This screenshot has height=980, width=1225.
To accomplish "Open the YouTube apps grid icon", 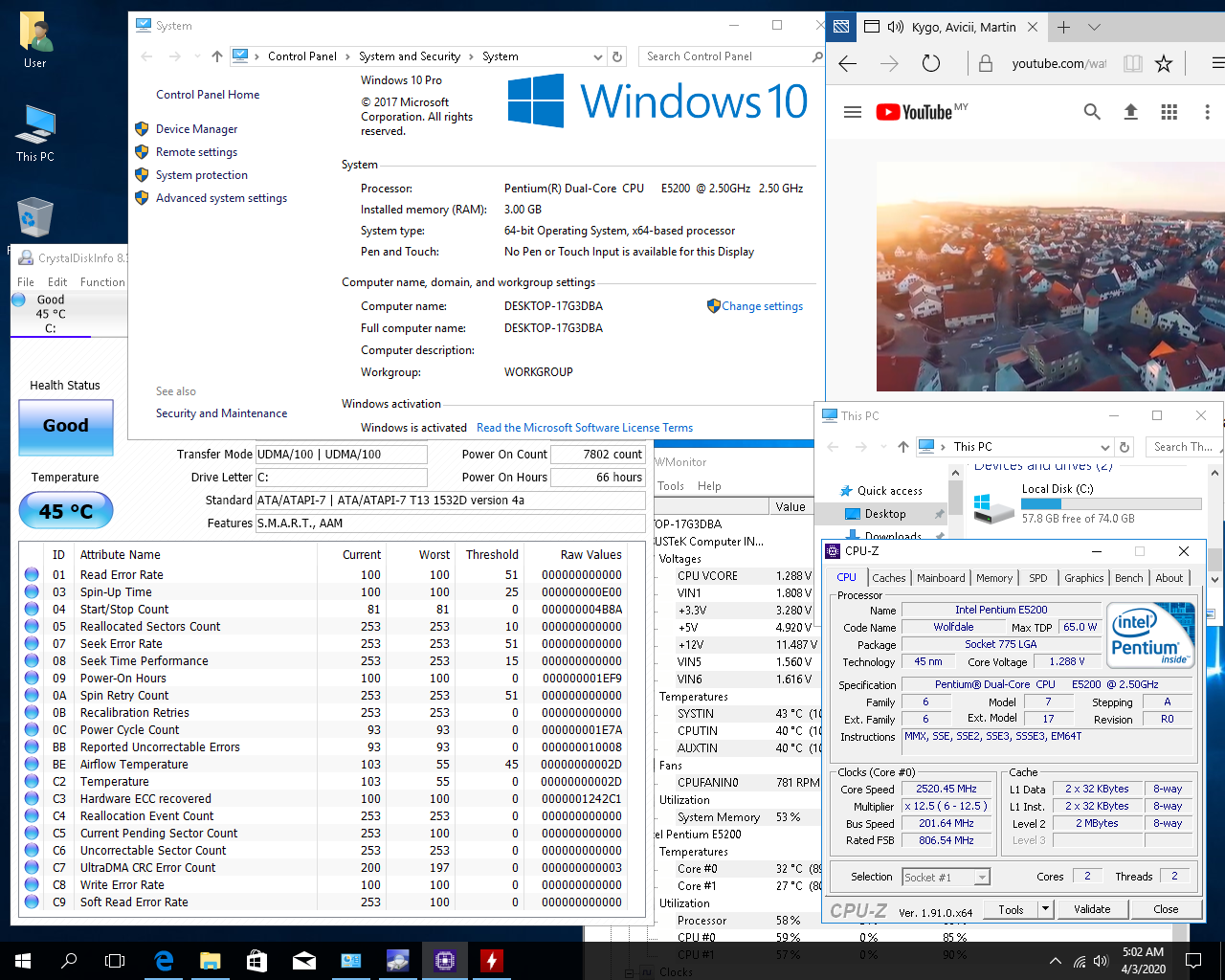I will click(1169, 112).
